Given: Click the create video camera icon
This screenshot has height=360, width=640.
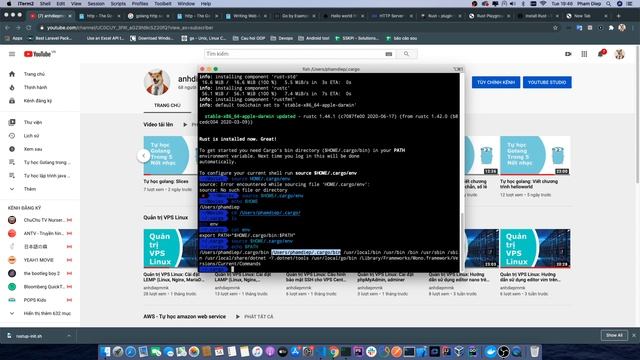Looking at the screenshot, I should tap(568, 54).
